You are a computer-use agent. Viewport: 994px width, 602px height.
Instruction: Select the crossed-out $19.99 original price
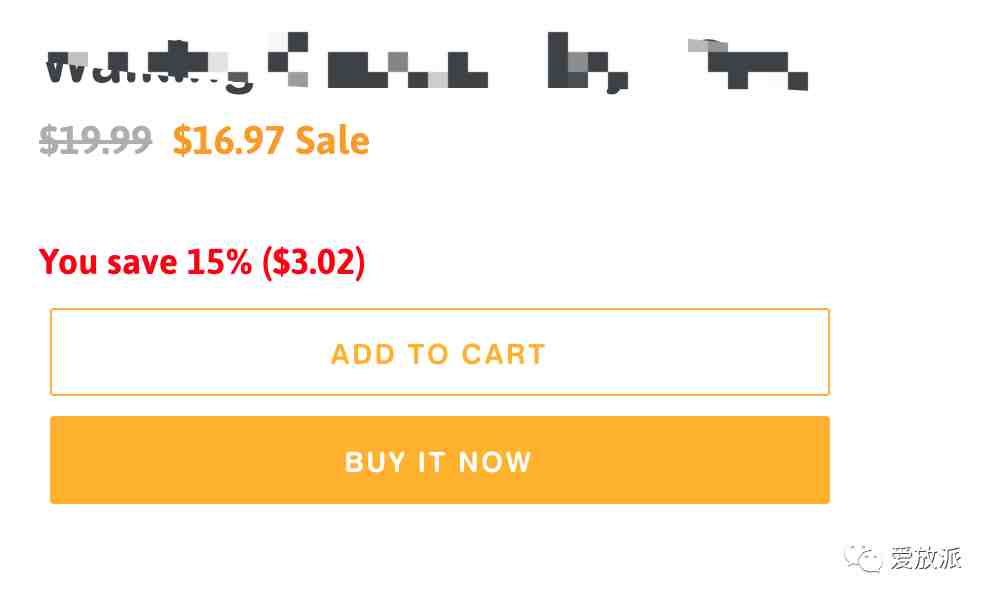[95, 139]
